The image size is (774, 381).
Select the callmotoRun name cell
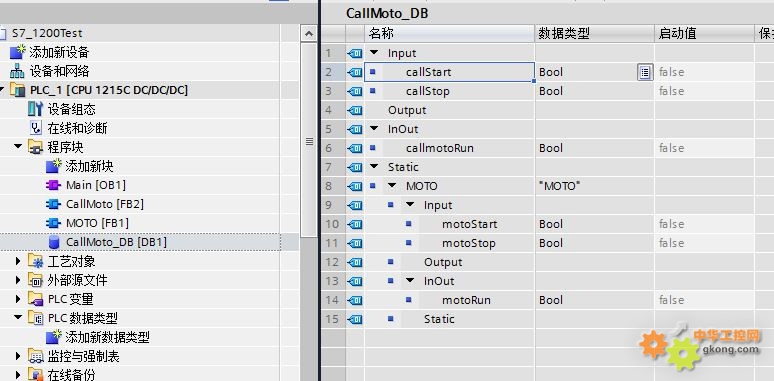pos(450,148)
